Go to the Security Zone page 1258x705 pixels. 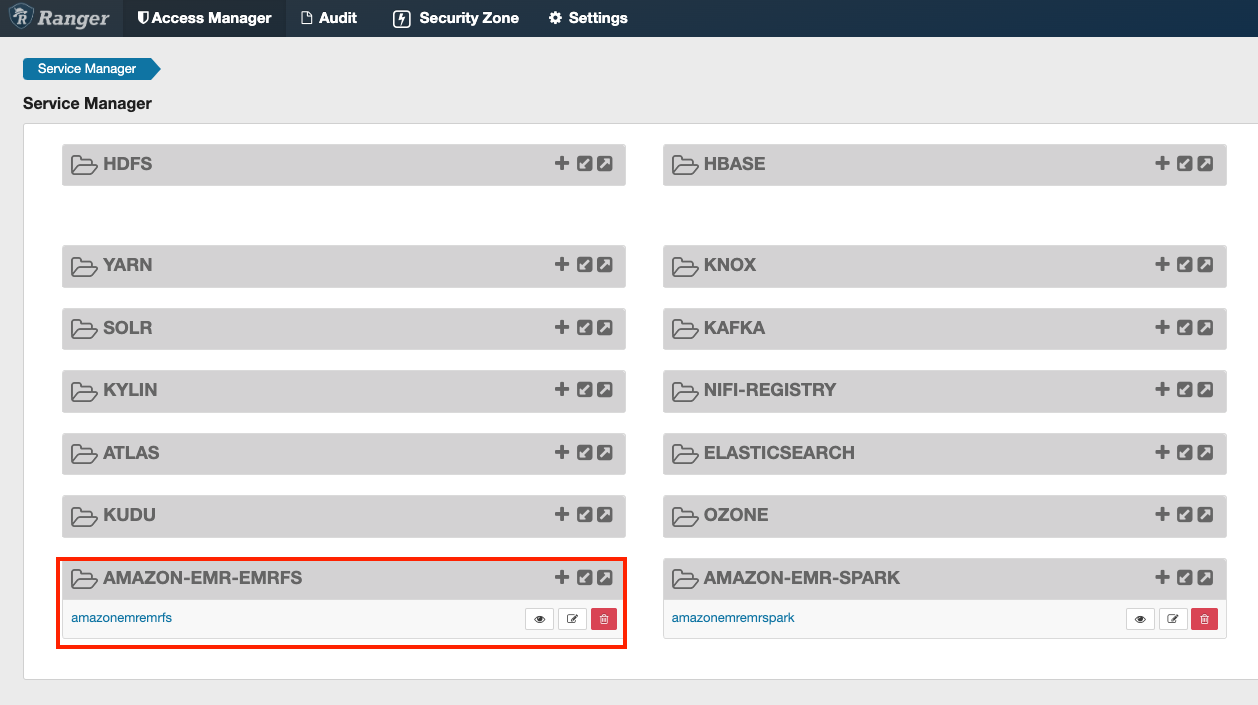[456, 18]
